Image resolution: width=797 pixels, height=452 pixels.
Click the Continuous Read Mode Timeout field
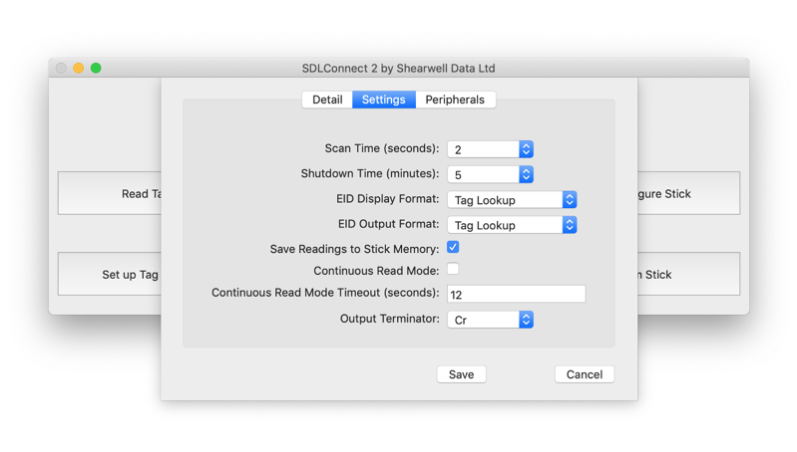coord(515,294)
